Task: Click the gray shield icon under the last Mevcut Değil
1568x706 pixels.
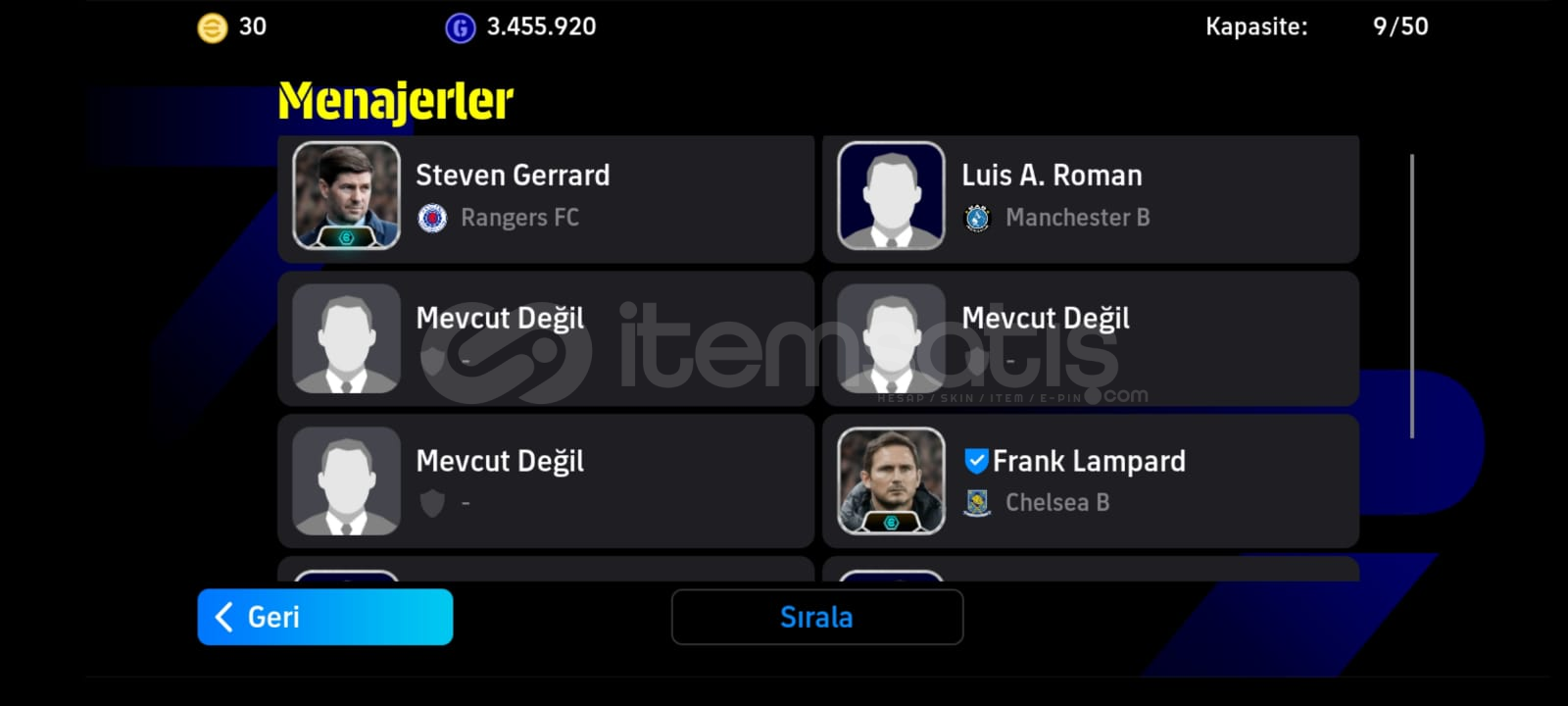Action: coord(432,503)
